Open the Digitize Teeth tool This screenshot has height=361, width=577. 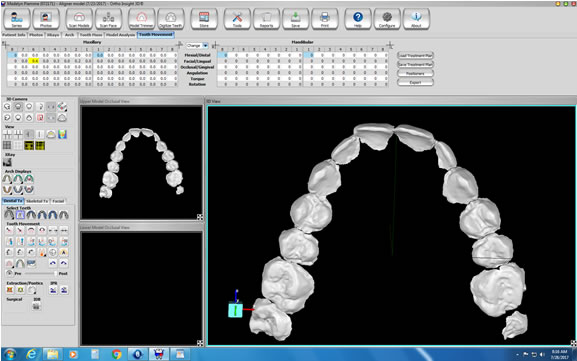point(171,19)
